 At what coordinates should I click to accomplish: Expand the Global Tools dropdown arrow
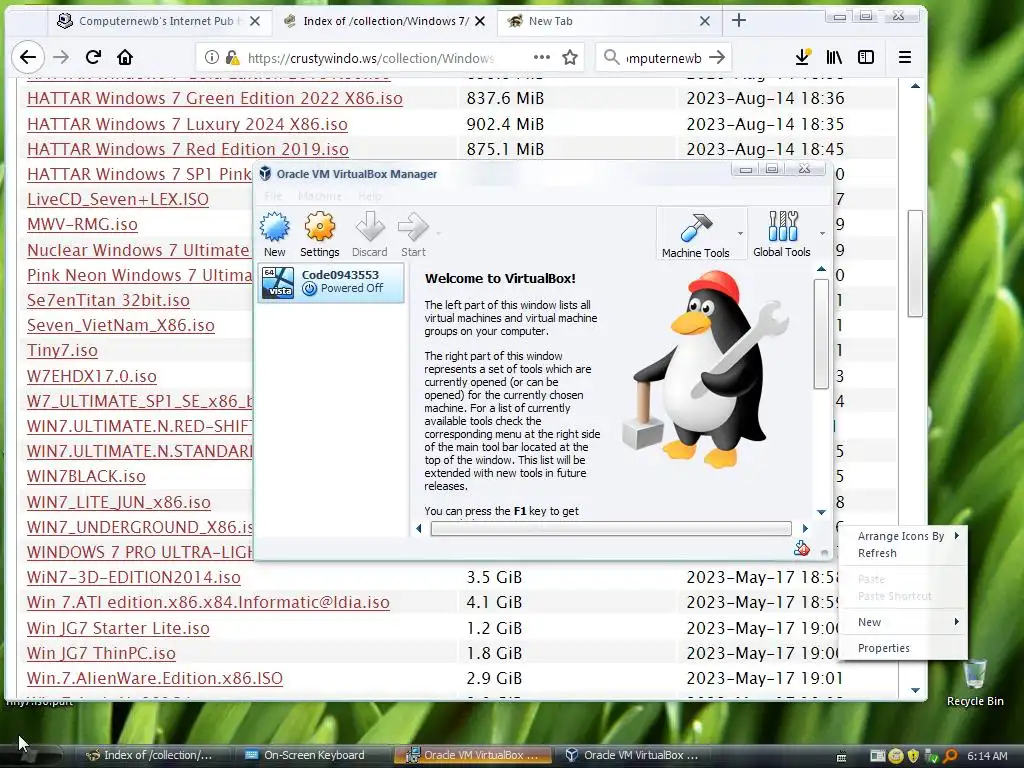(822, 233)
